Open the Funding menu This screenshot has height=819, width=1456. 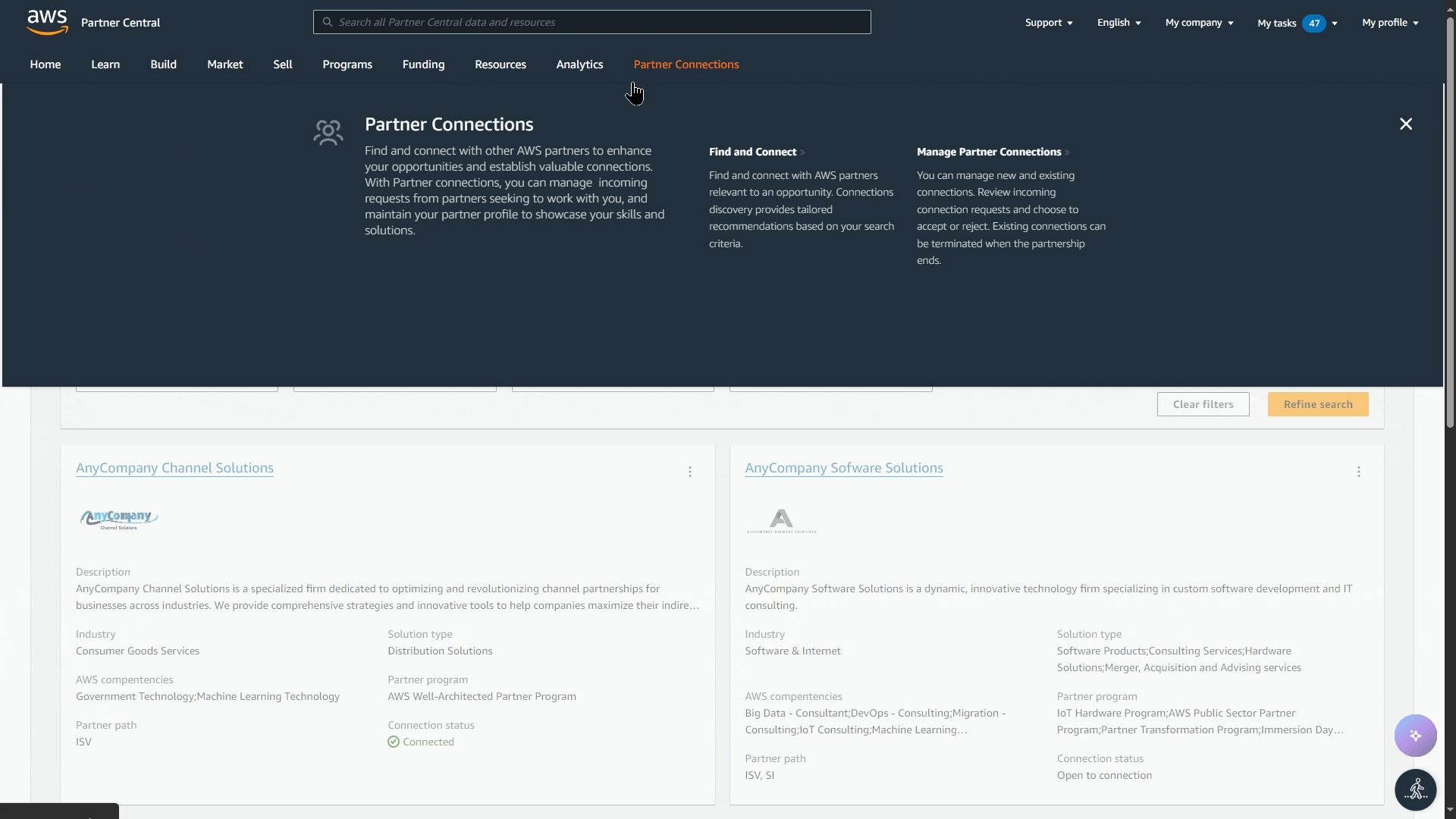pyautogui.click(x=423, y=64)
